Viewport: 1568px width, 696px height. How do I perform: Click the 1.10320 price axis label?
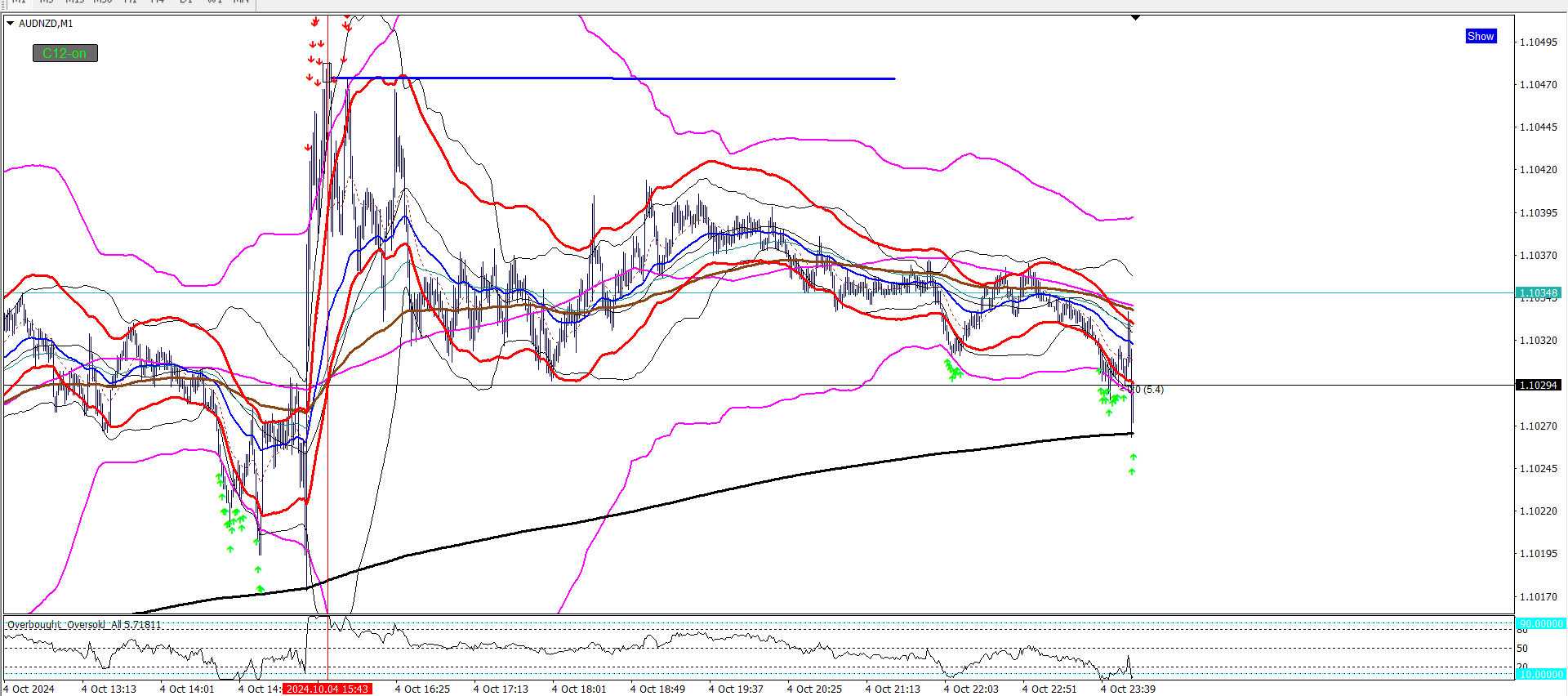pos(1539,341)
